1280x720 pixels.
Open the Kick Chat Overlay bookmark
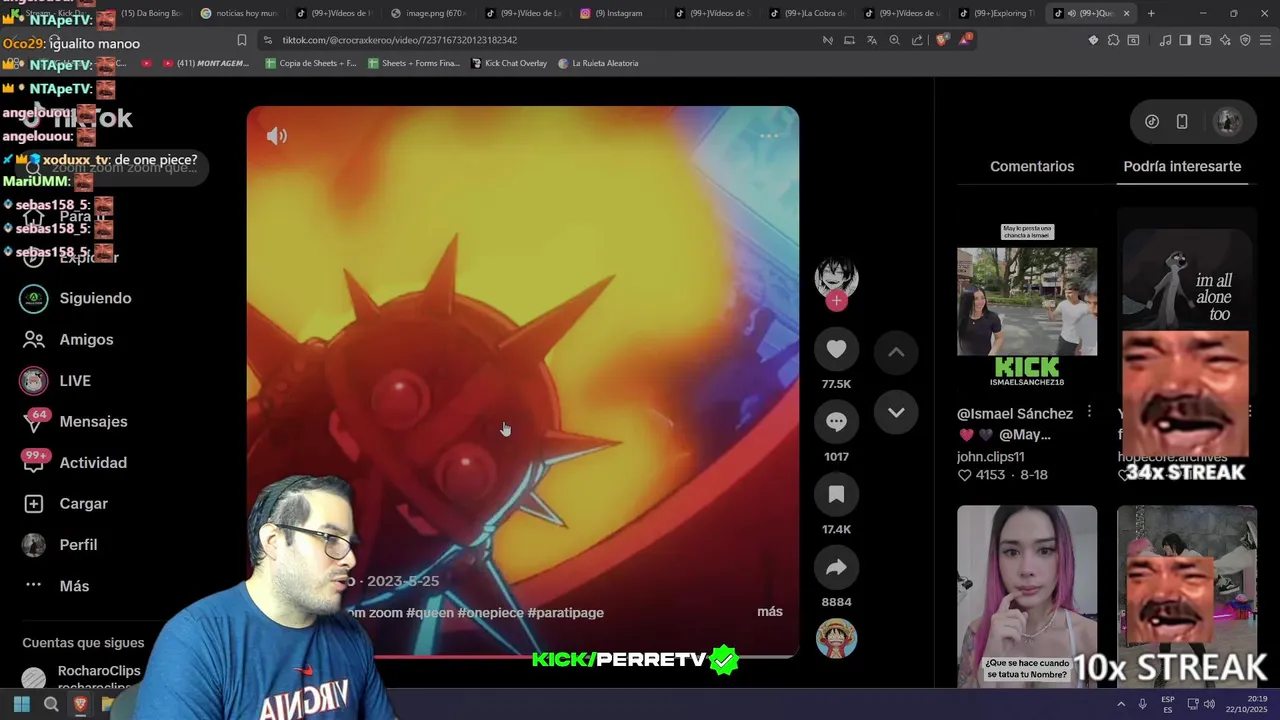(x=509, y=63)
